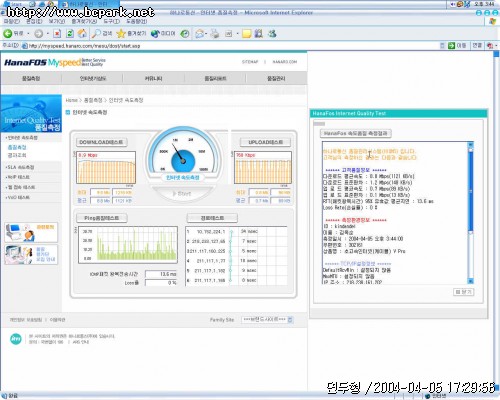500x400 pixels.
Task: Open 결과조회 sidebar sub-item
Action: click(x=17, y=155)
